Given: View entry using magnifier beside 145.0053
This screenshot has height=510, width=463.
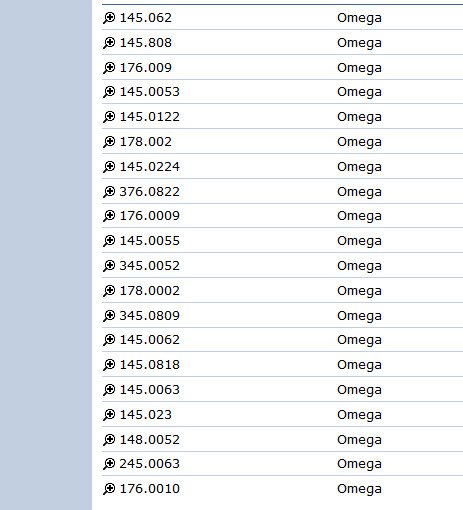Looking at the screenshot, I should (109, 92).
